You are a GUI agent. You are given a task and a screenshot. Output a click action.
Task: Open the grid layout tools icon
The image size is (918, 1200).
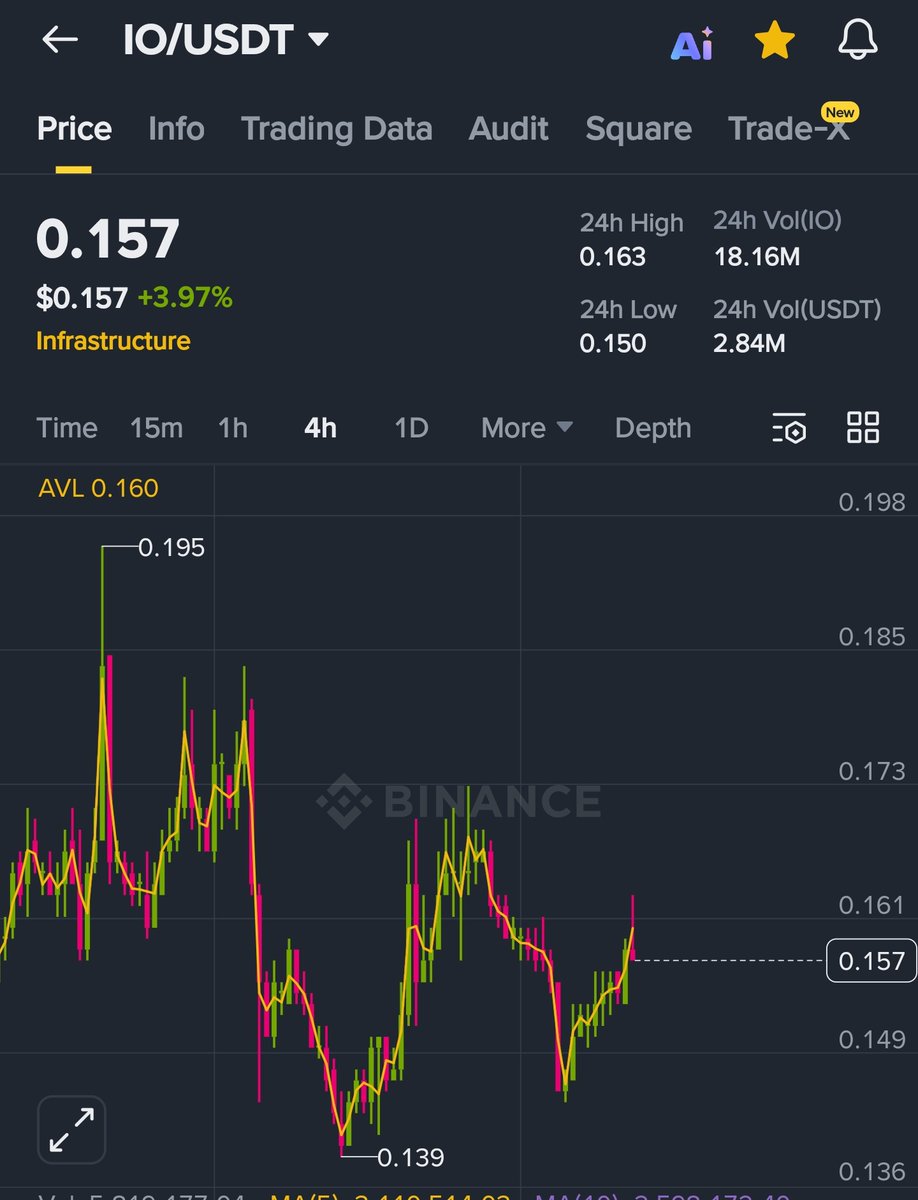pos(863,427)
